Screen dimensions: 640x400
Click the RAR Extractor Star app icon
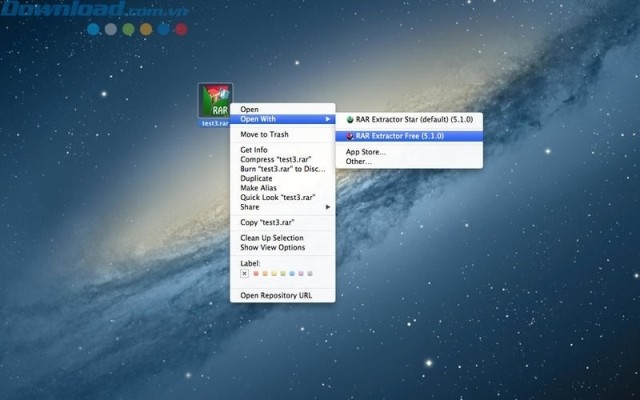349,119
